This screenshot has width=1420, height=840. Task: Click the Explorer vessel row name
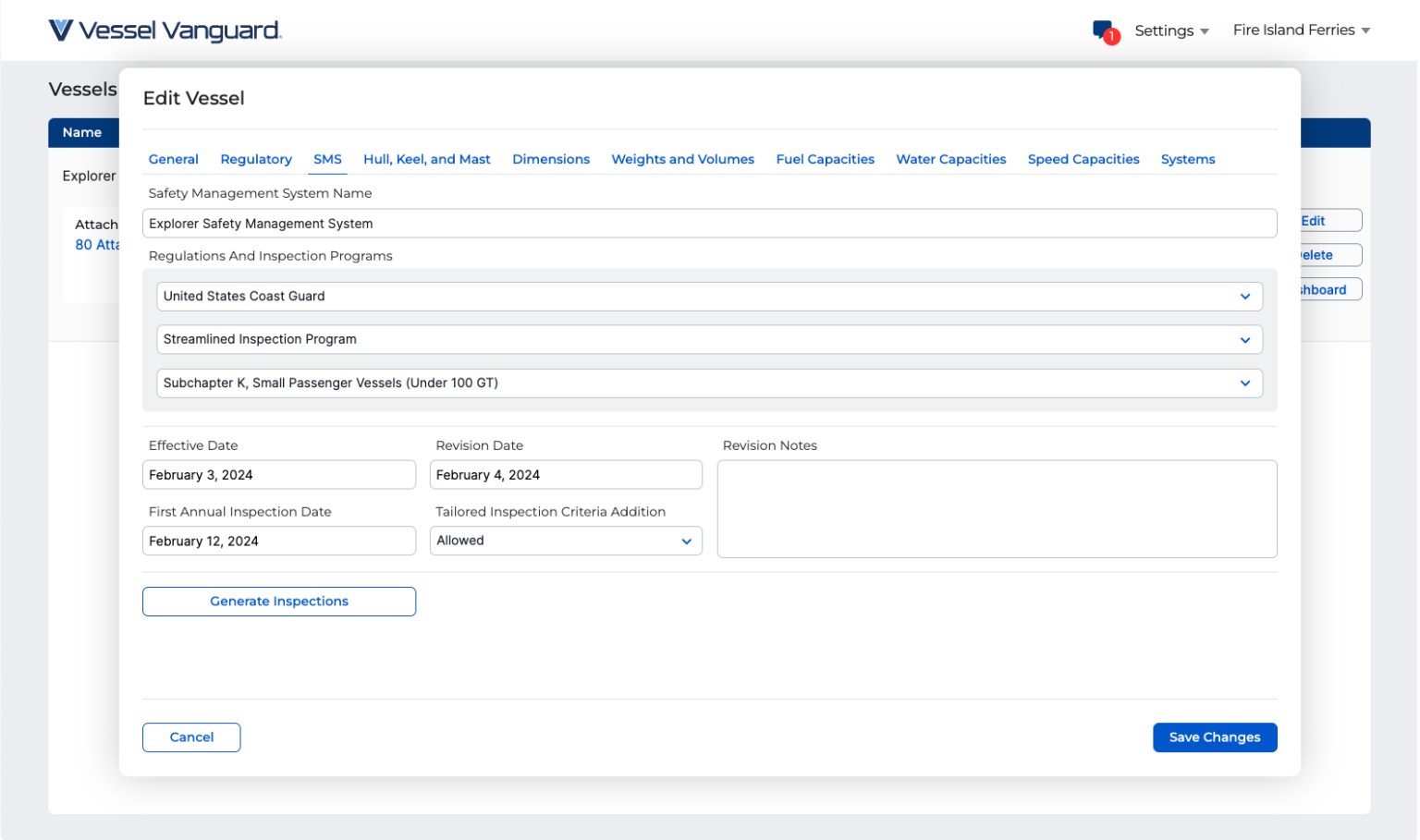pyautogui.click(x=89, y=176)
